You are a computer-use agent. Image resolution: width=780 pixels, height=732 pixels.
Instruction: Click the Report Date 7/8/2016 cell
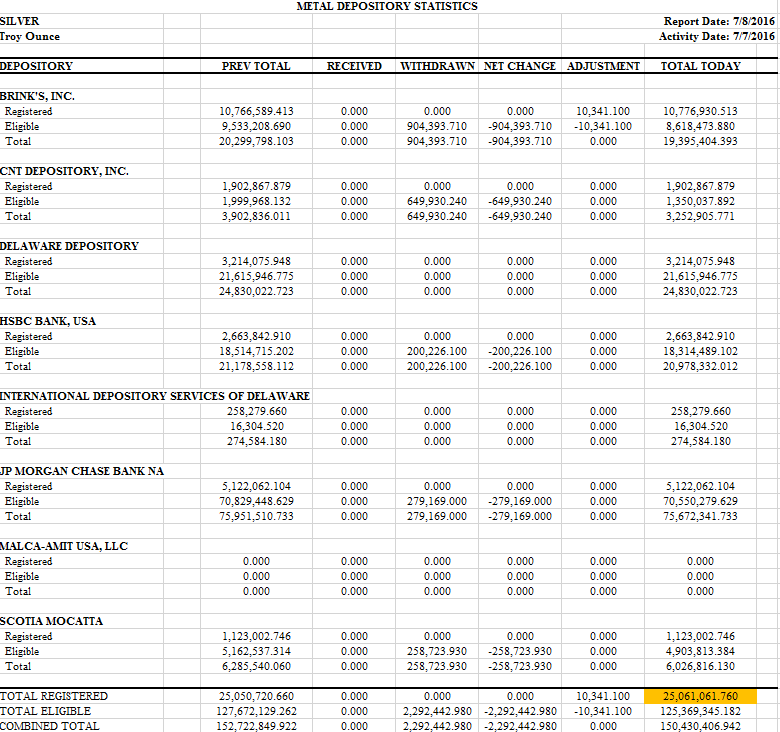719,21
